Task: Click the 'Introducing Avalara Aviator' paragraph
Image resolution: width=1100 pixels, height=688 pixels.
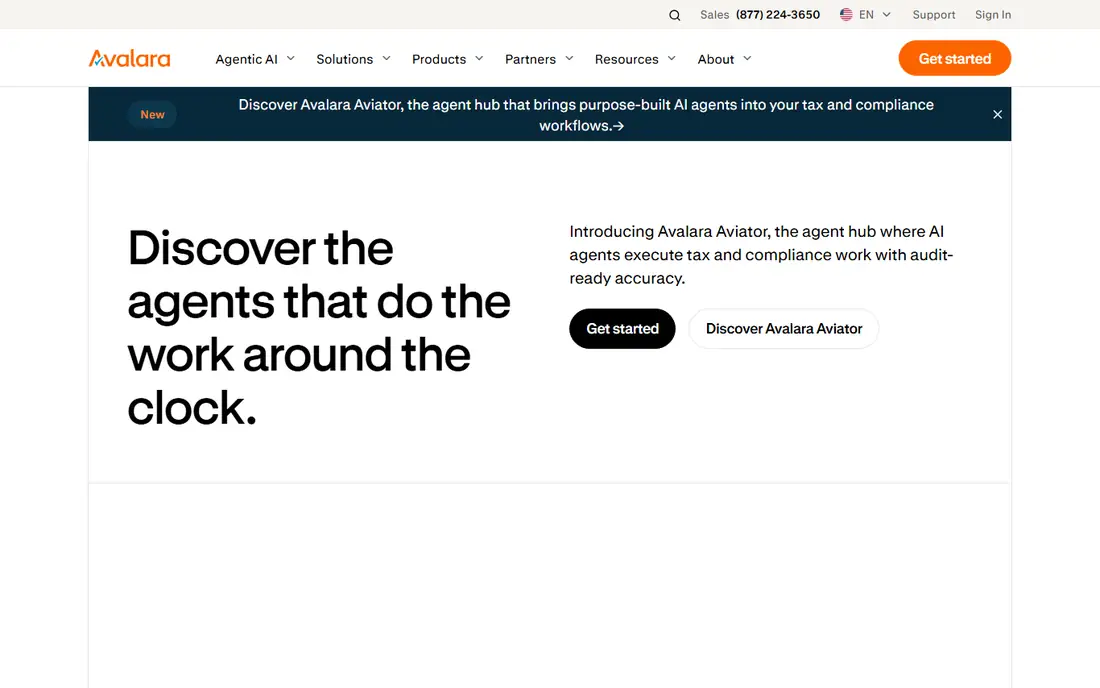Action: (x=761, y=255)
